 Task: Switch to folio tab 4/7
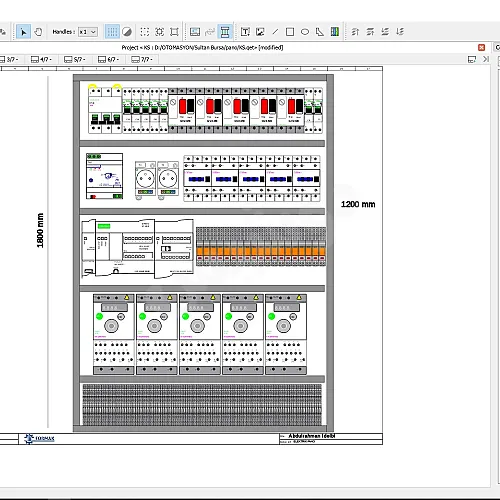point(41,59)
